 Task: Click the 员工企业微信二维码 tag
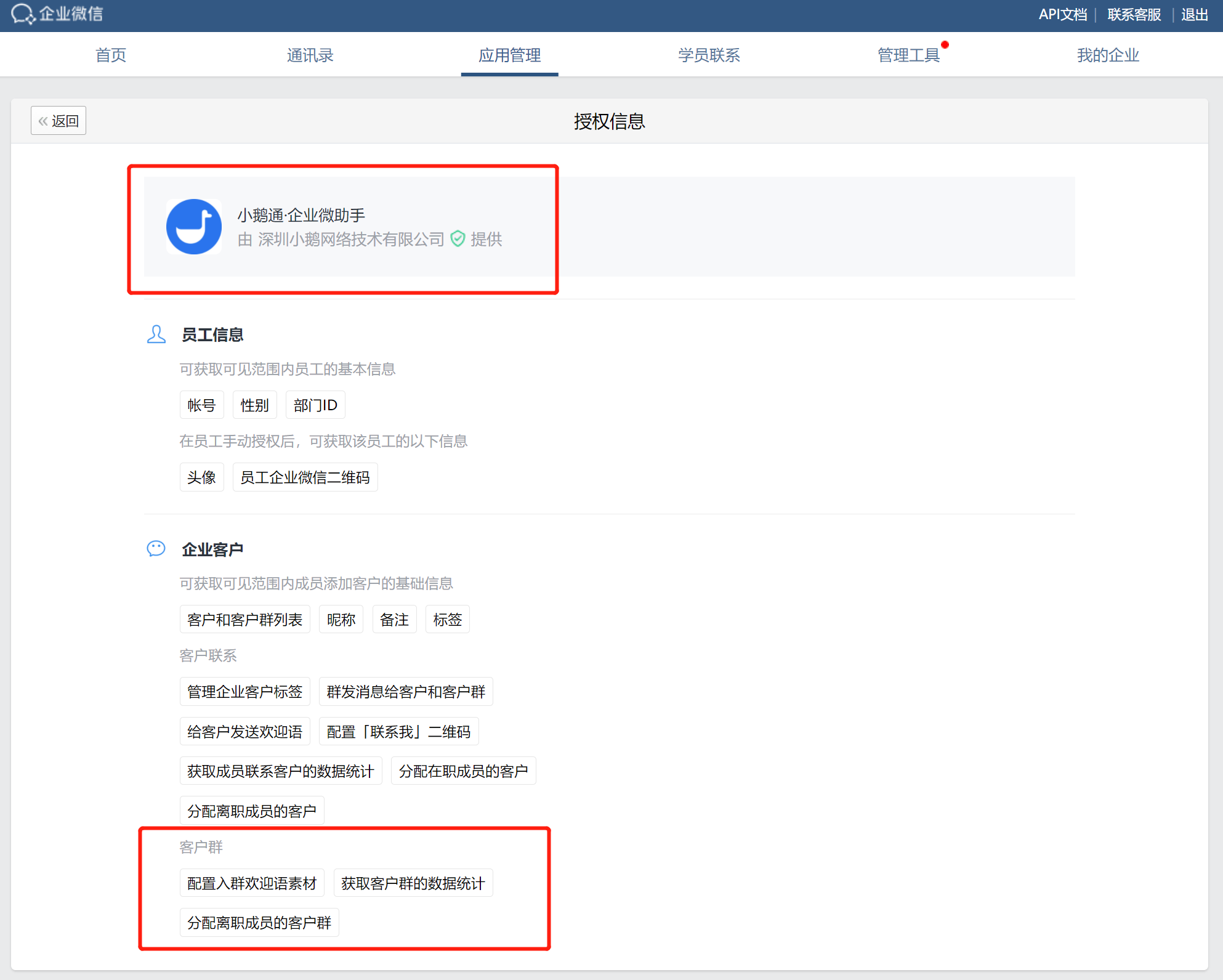305,477
